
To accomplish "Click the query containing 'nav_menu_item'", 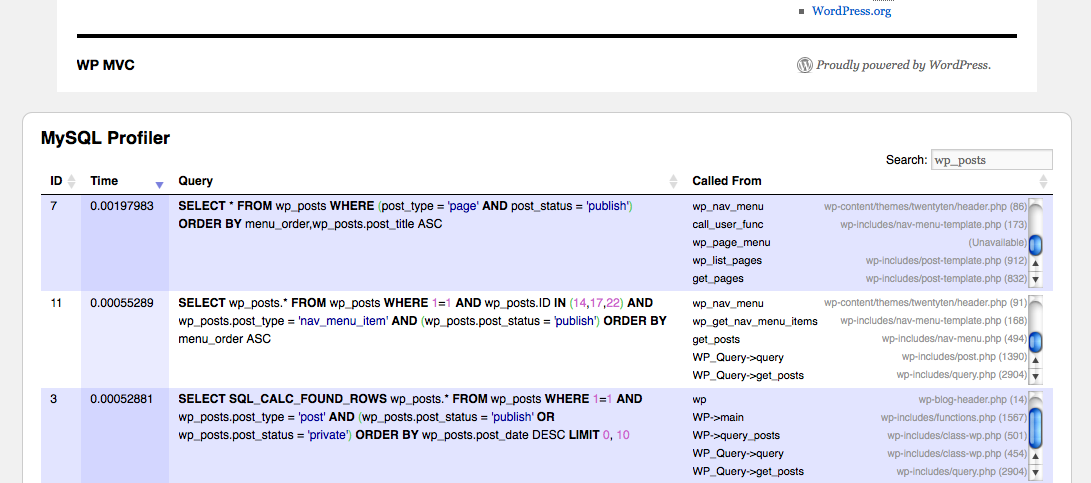I will [422, 321].
